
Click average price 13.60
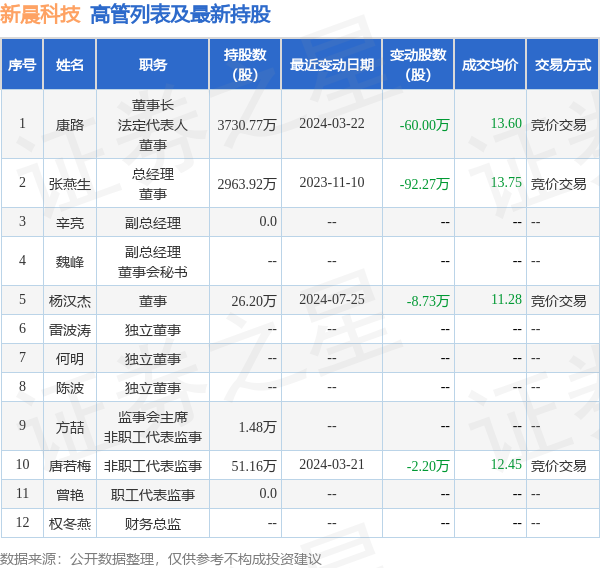coord(506,123)
